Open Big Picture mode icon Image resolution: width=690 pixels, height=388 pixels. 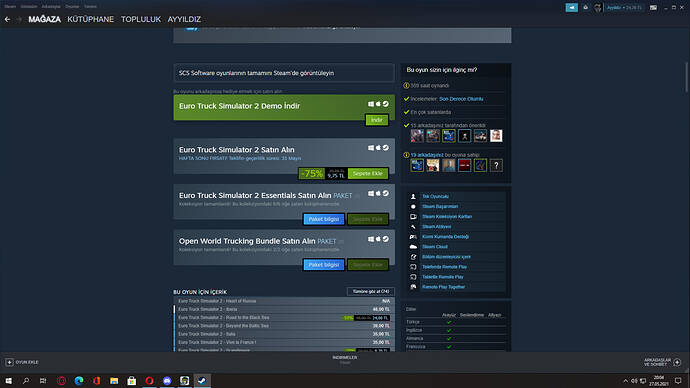pos(653,7)
